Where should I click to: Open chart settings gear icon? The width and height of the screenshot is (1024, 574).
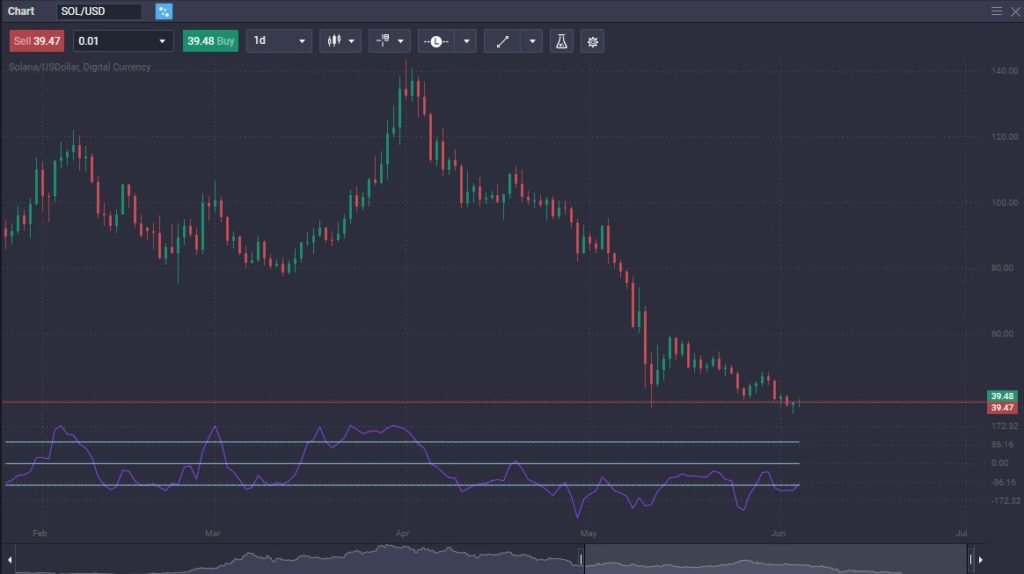coord(593,41)
